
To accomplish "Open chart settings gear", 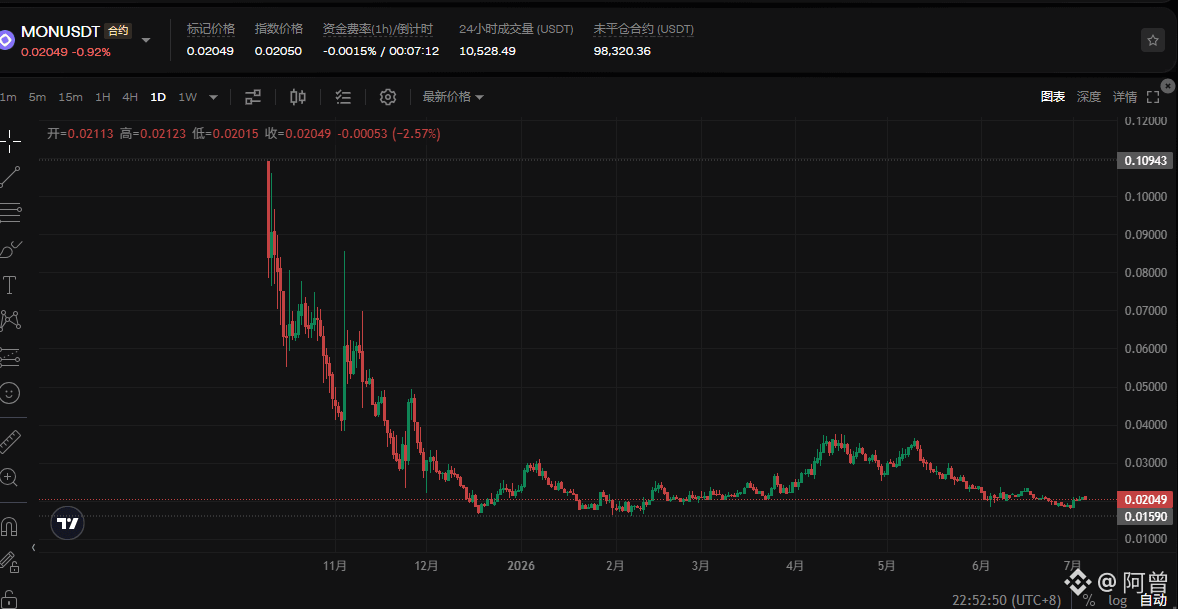I will click(x=388, y=96).
